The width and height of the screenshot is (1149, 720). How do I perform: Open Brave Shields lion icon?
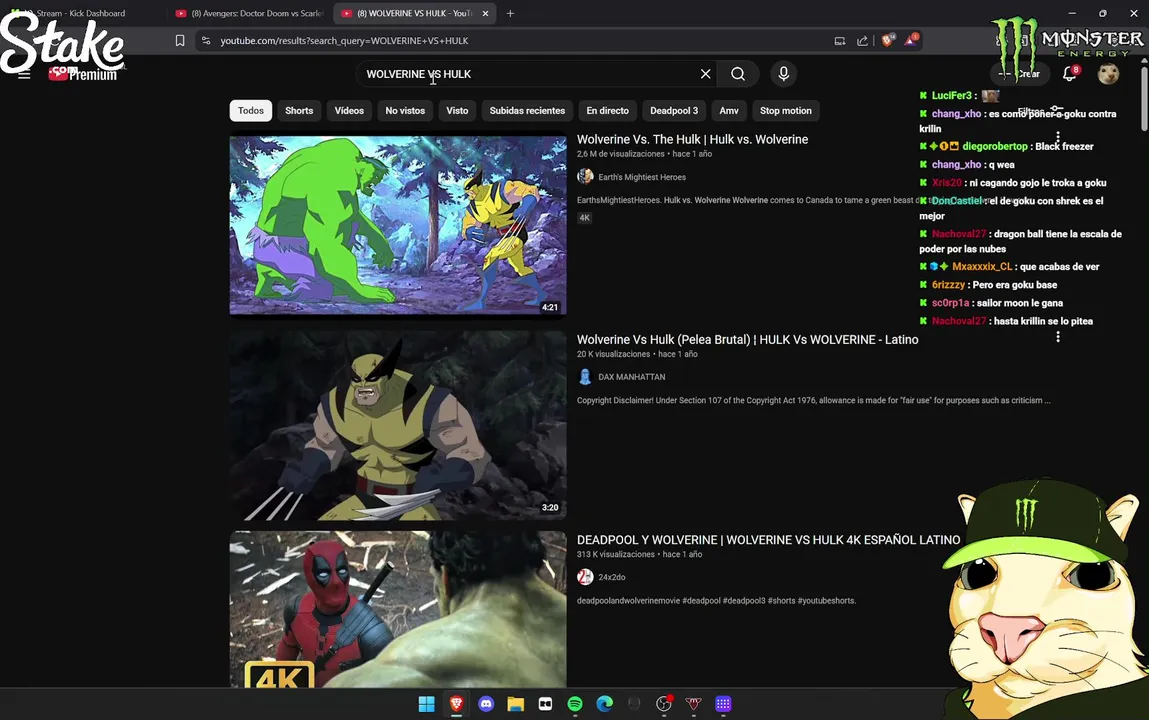coord(887,40)
